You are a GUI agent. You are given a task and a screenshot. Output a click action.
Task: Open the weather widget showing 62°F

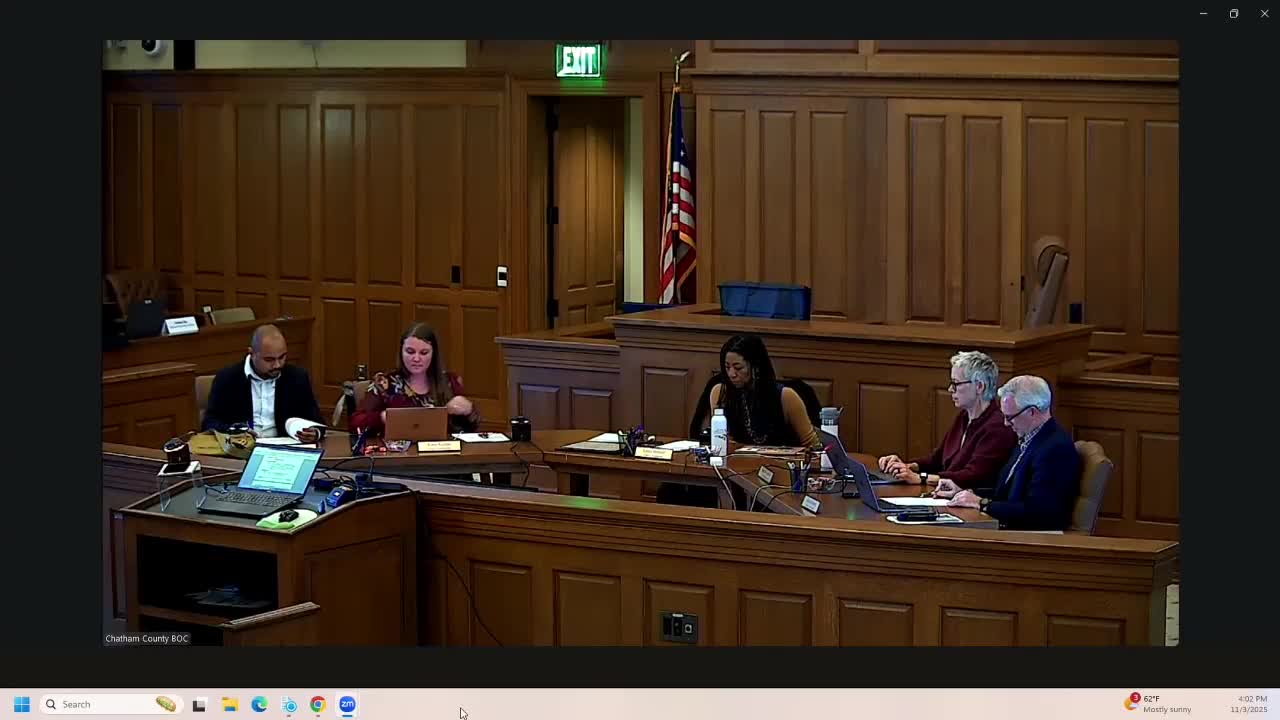point(1132,704)
